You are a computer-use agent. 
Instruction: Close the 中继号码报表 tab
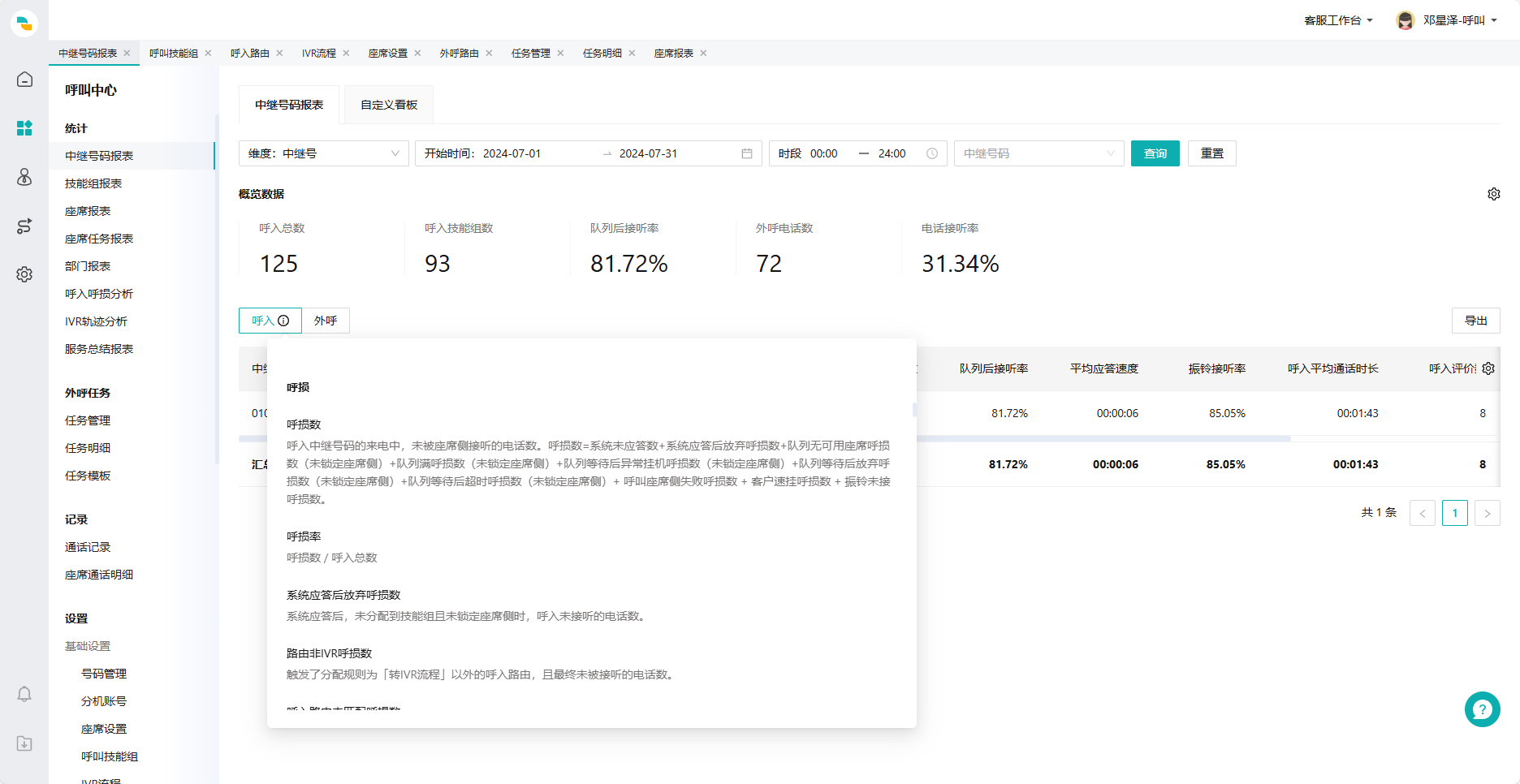tap(127, 53)
